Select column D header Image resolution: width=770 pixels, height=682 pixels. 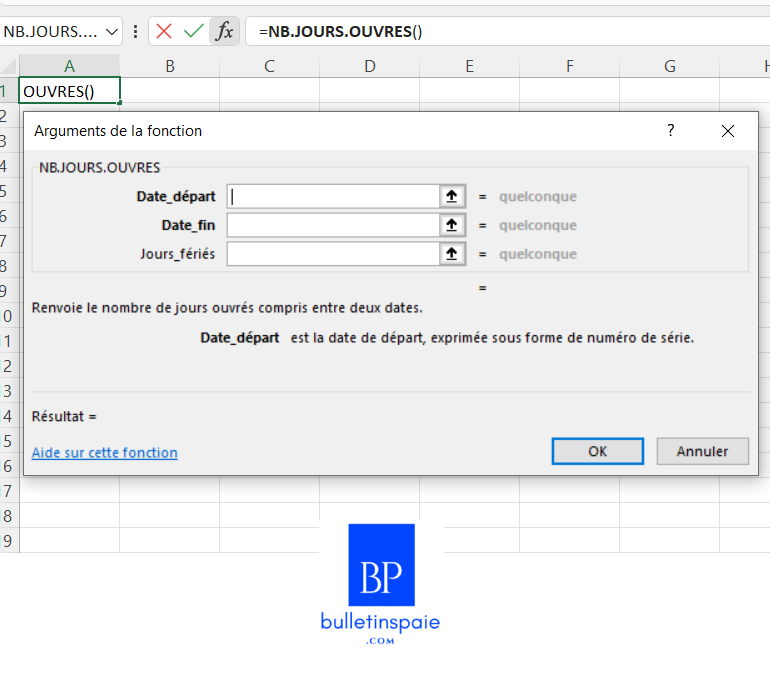(370, 66)
